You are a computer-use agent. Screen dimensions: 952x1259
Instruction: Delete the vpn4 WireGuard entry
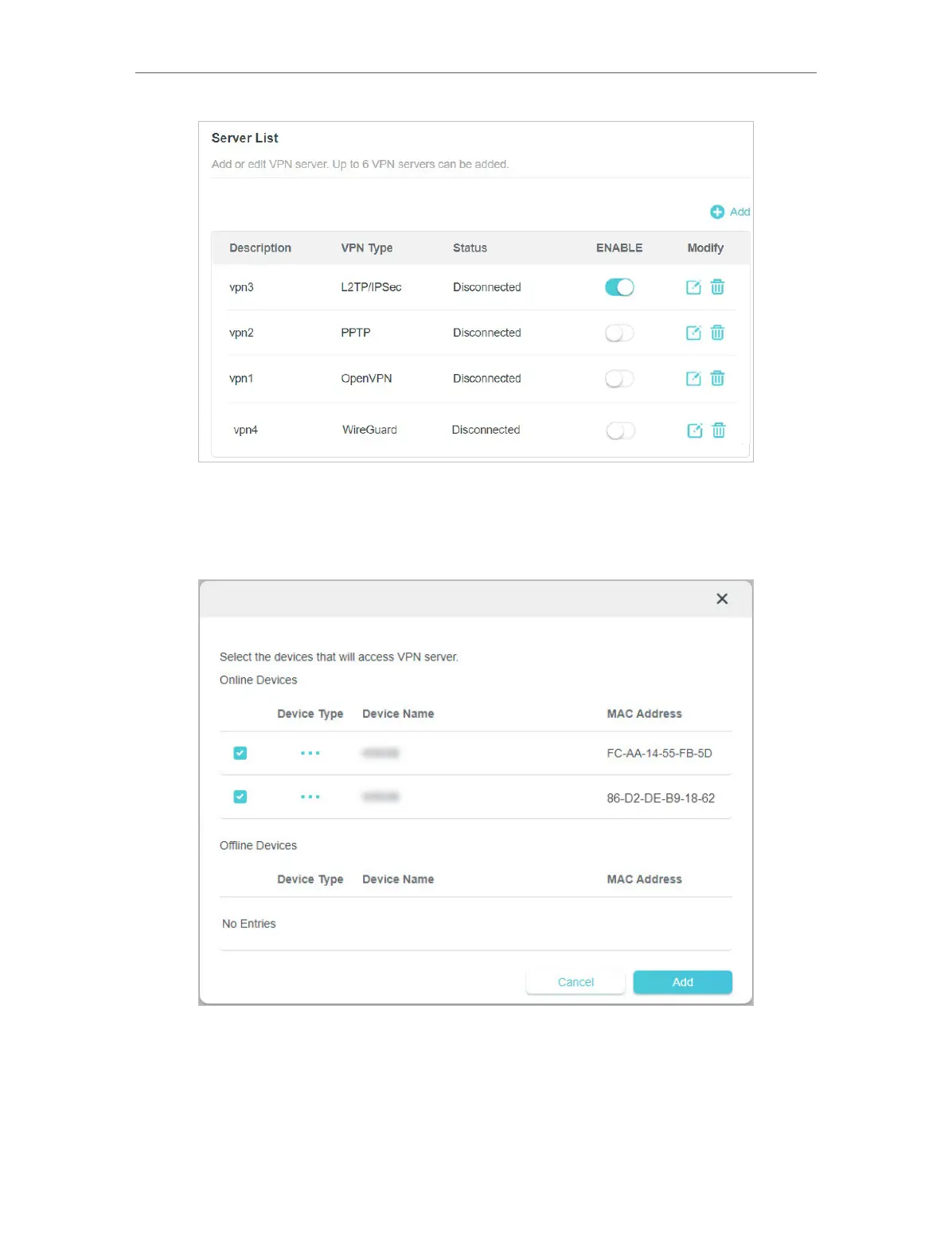click(719, 431)
